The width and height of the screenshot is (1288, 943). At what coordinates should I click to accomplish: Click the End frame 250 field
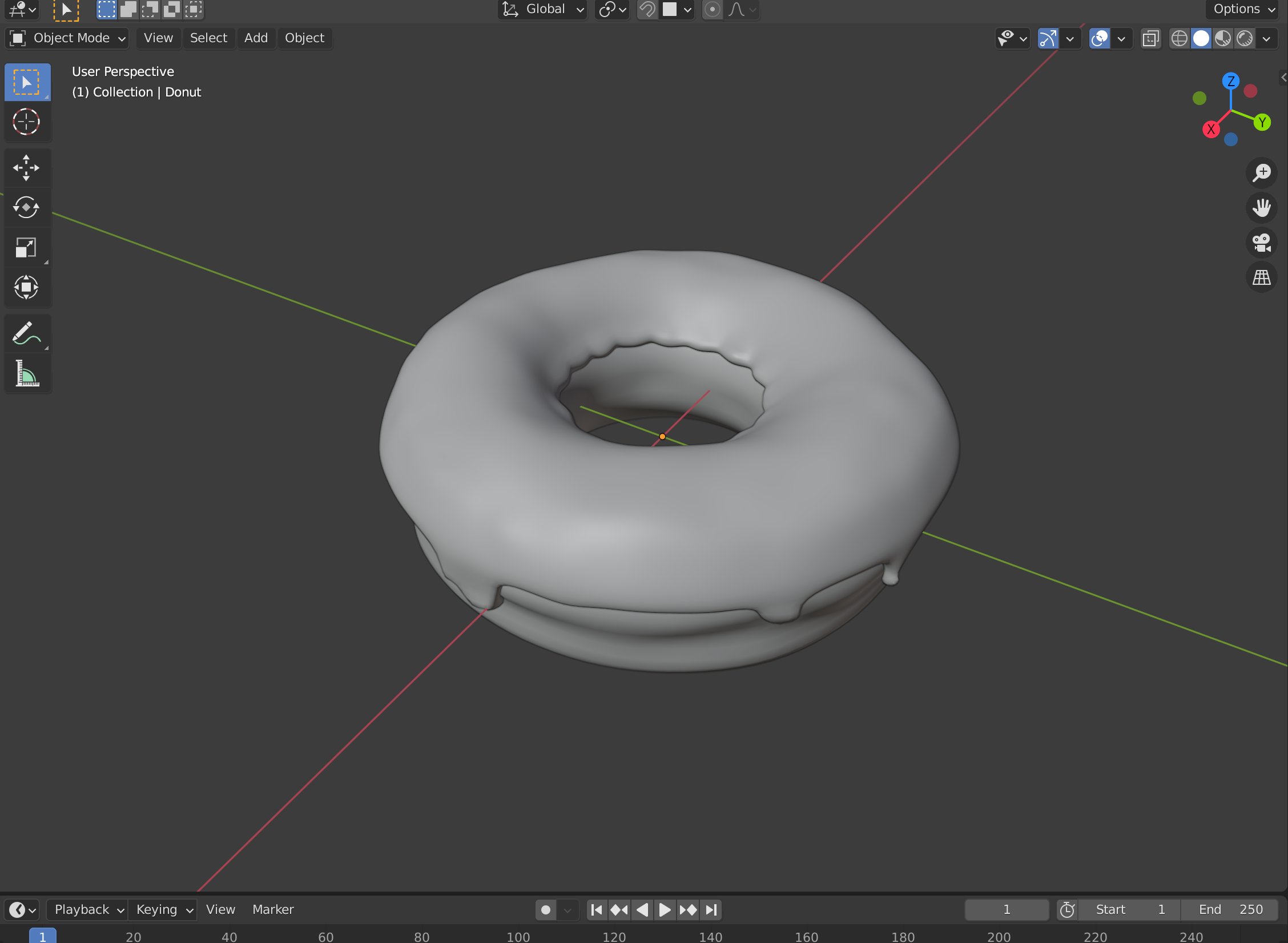pyautogui.click(x=1230, y=909)
